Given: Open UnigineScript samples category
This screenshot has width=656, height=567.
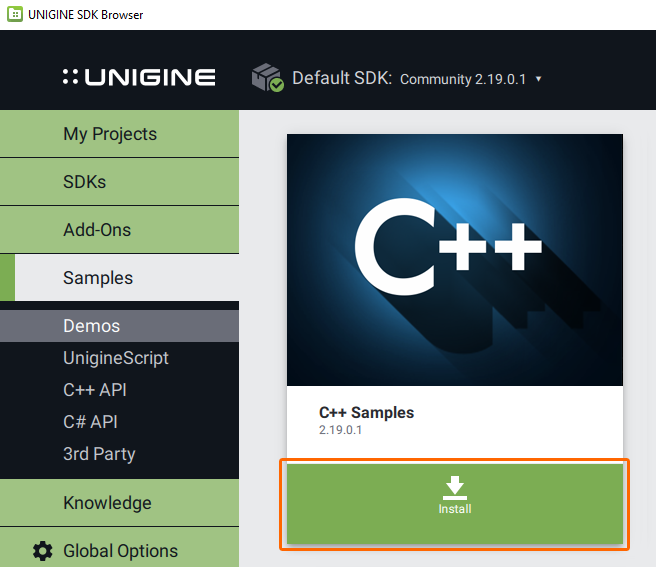Looking at the screenshot, I should tap(119, 358).
